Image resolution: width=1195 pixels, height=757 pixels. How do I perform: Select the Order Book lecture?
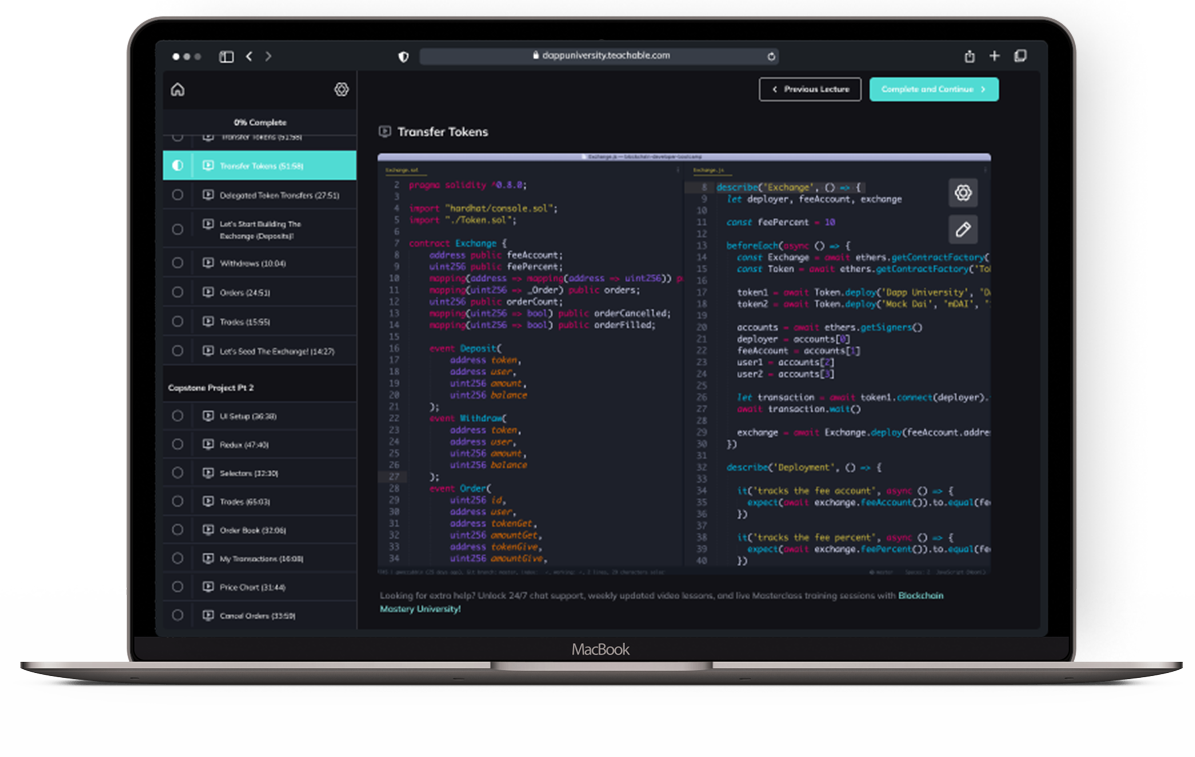click(x=252, y=530)
